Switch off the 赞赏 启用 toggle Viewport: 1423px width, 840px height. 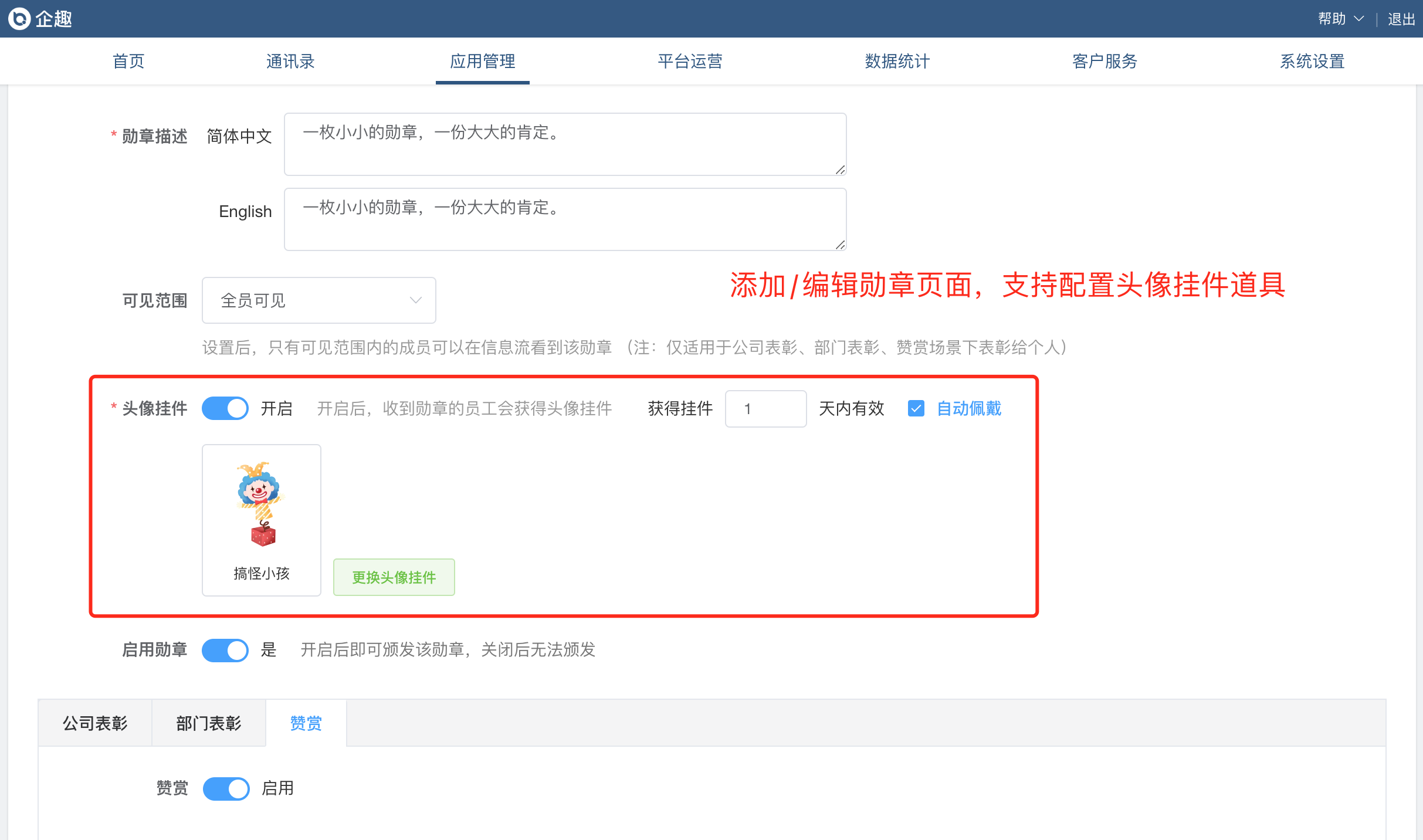click(226, 788)
